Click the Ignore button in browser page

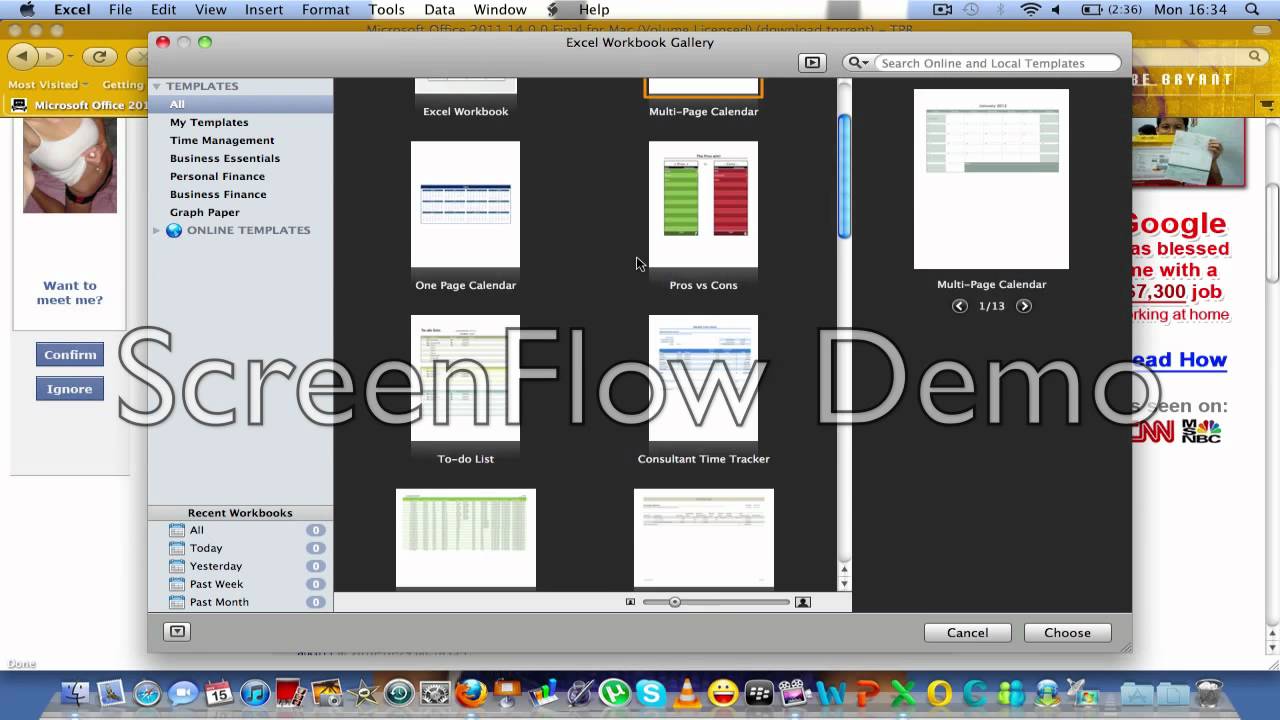(x=70, y=389)
